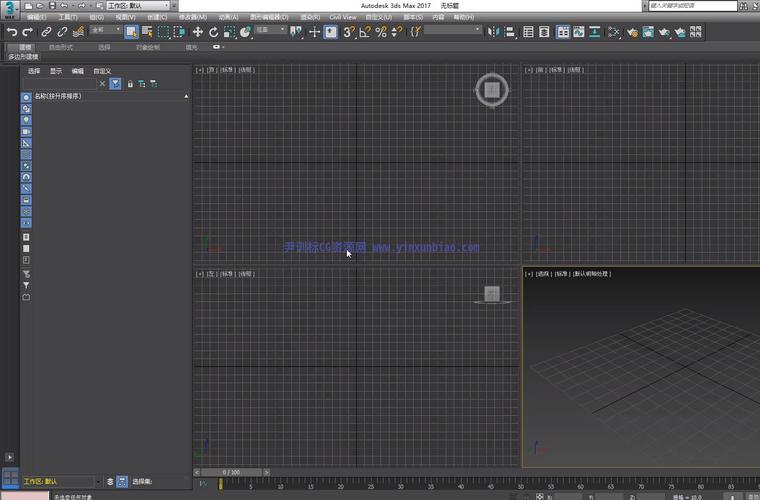Click inside the help keyword search field
The image size is (760, 500).
693,6
